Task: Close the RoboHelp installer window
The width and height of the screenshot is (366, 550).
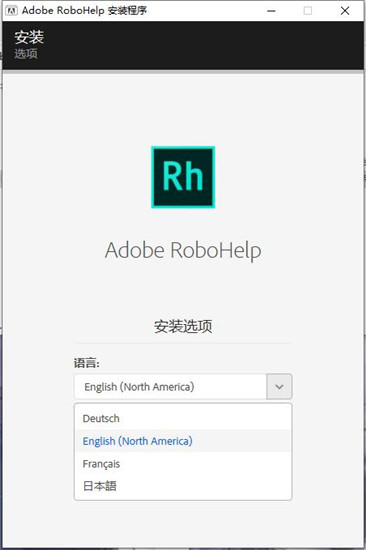Action: 345,11
